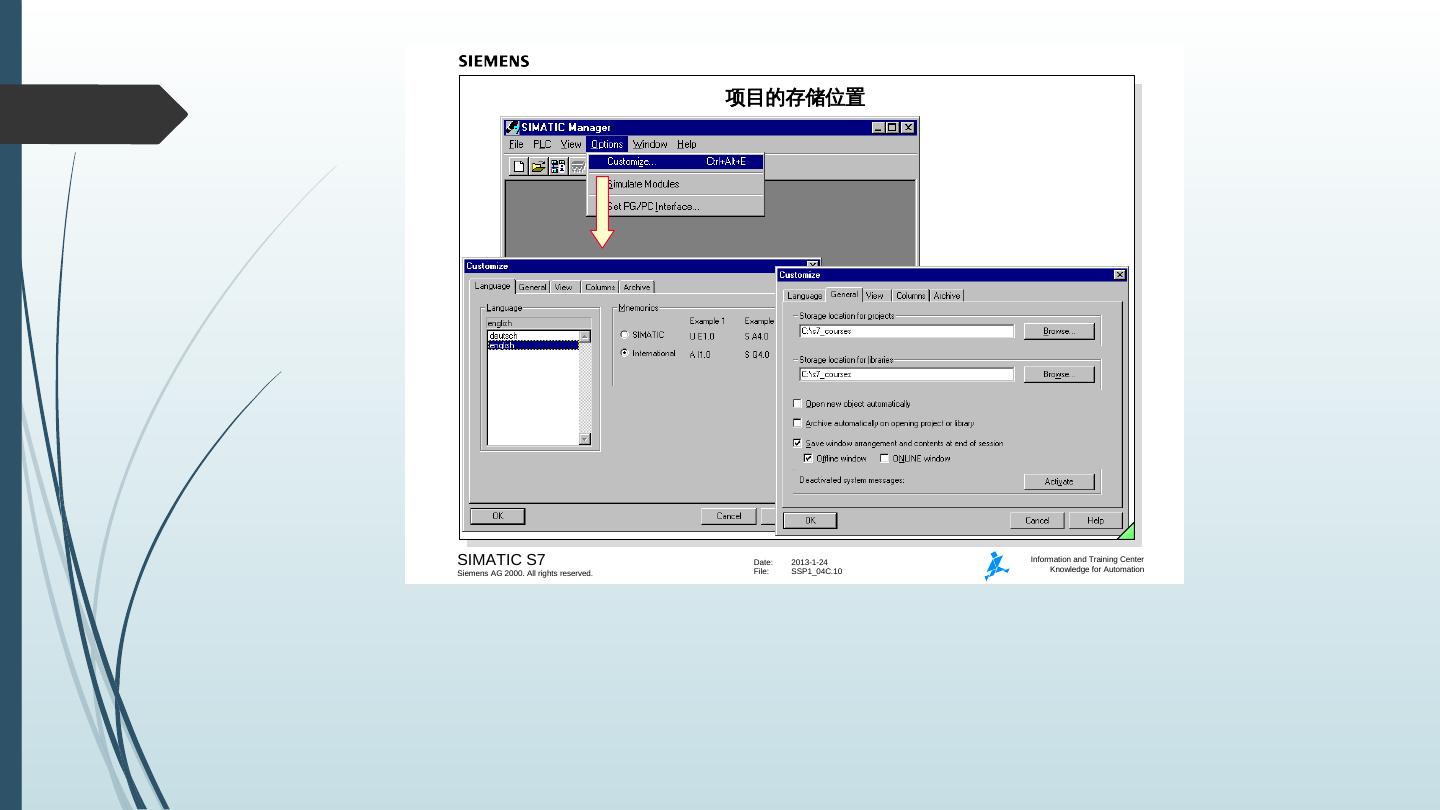Enable Archive automatically on opening project checkbox
The image size is (1440, 810).
pyautogui.click(x=798, y=423)
